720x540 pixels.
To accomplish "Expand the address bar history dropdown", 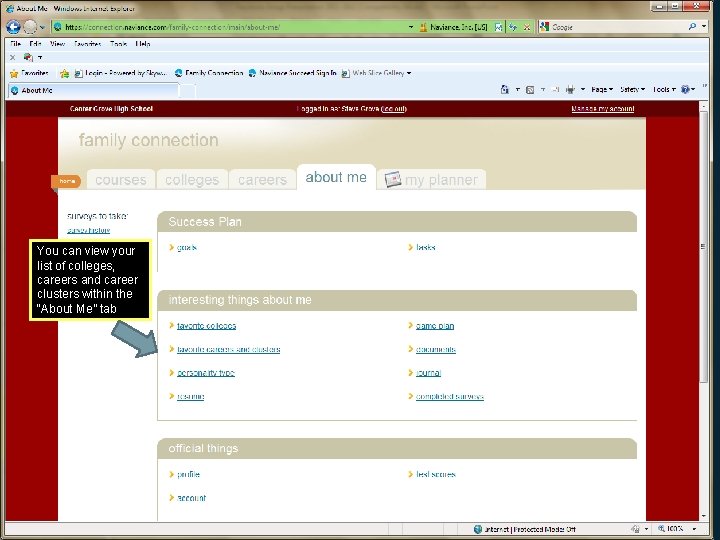I will tap(411, 27).
